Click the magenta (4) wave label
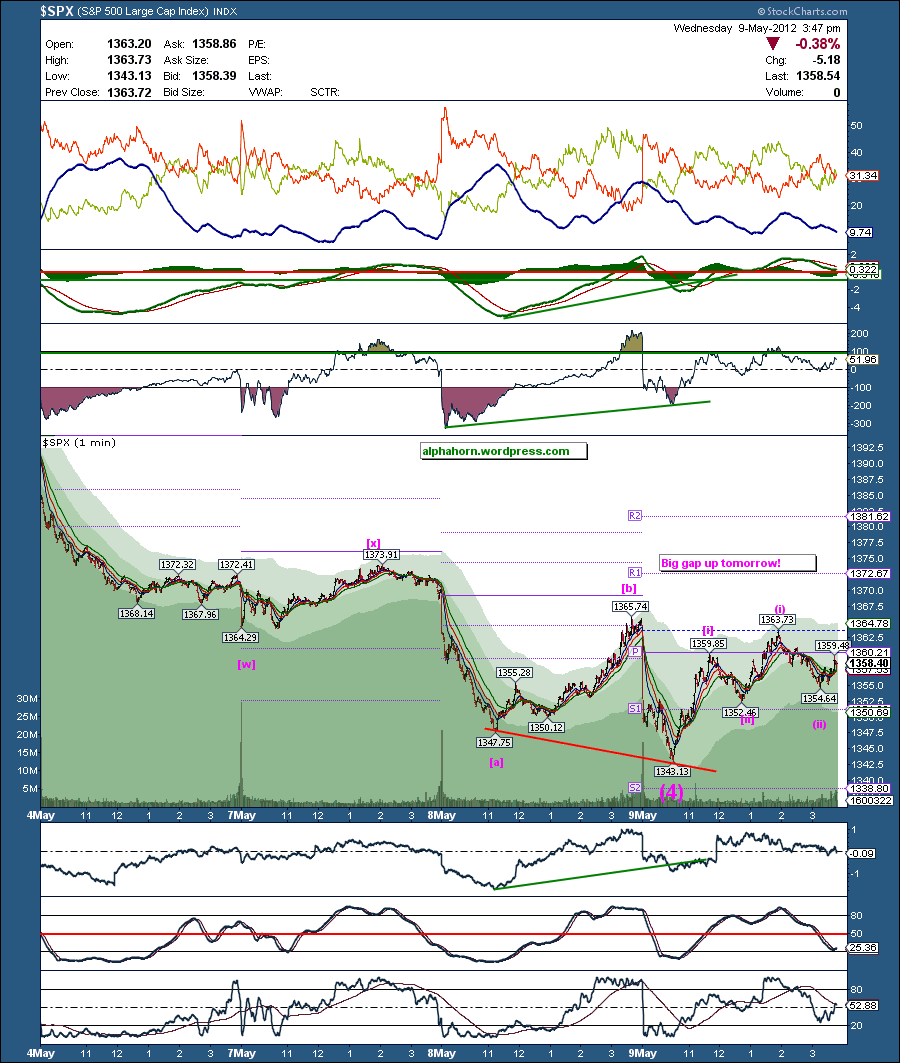Screen dimensions: 900x1063 point(671,792)
